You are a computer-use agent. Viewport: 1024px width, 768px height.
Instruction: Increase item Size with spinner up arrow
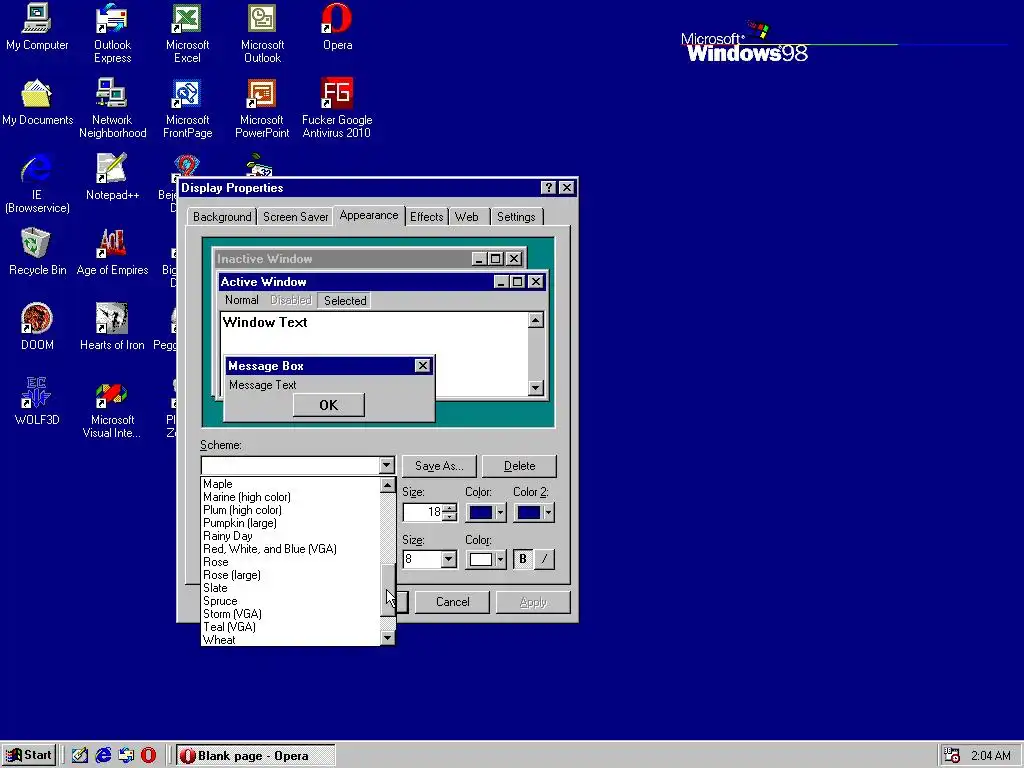[449, 508]
